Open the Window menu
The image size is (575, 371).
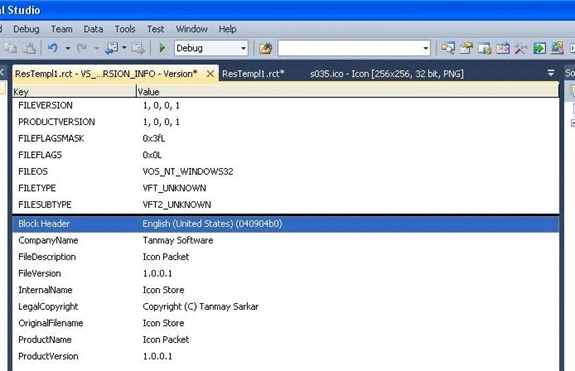(x=191, y=29)
